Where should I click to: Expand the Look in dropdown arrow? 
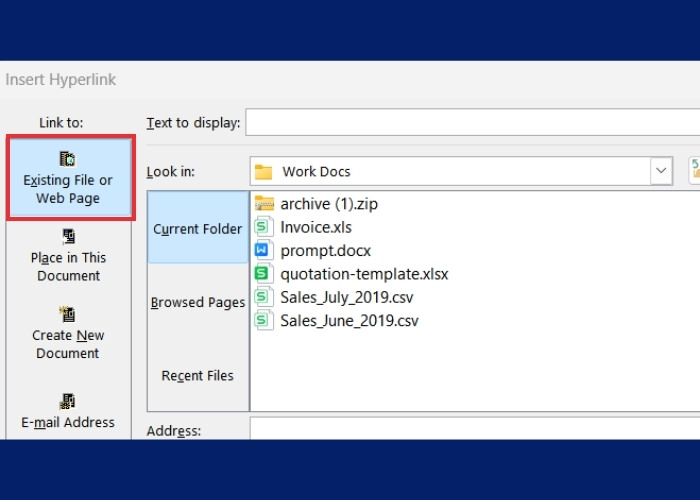(x=661, y=171)
